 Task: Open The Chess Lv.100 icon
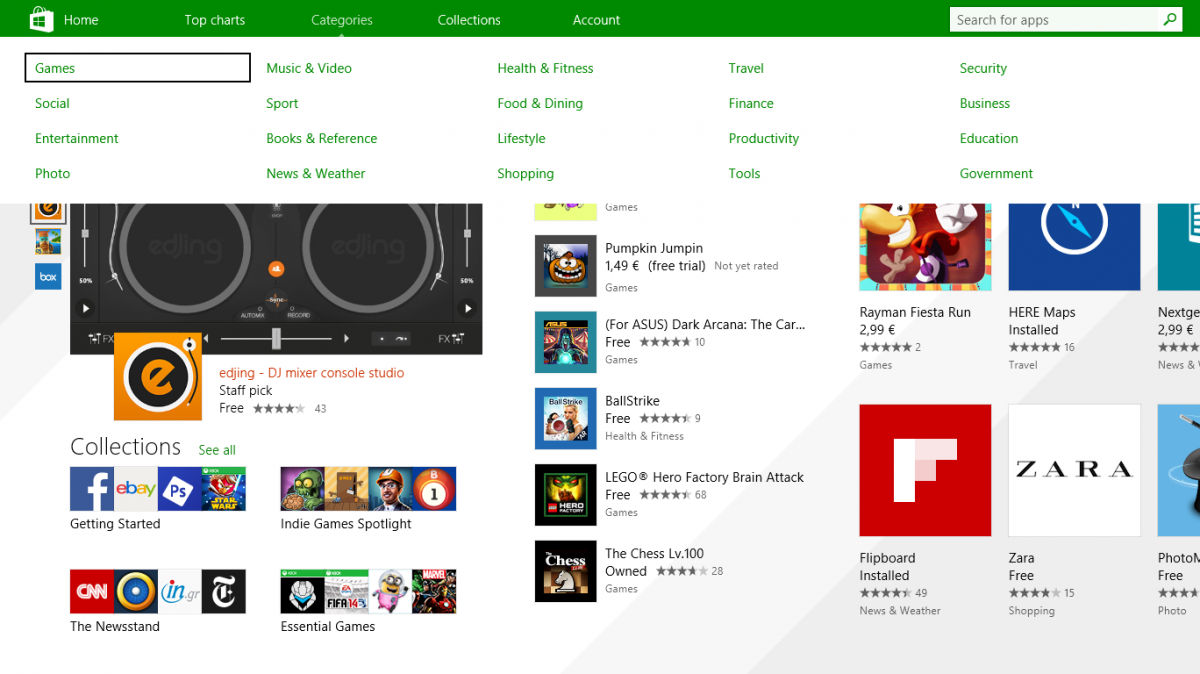coord(566,571)
